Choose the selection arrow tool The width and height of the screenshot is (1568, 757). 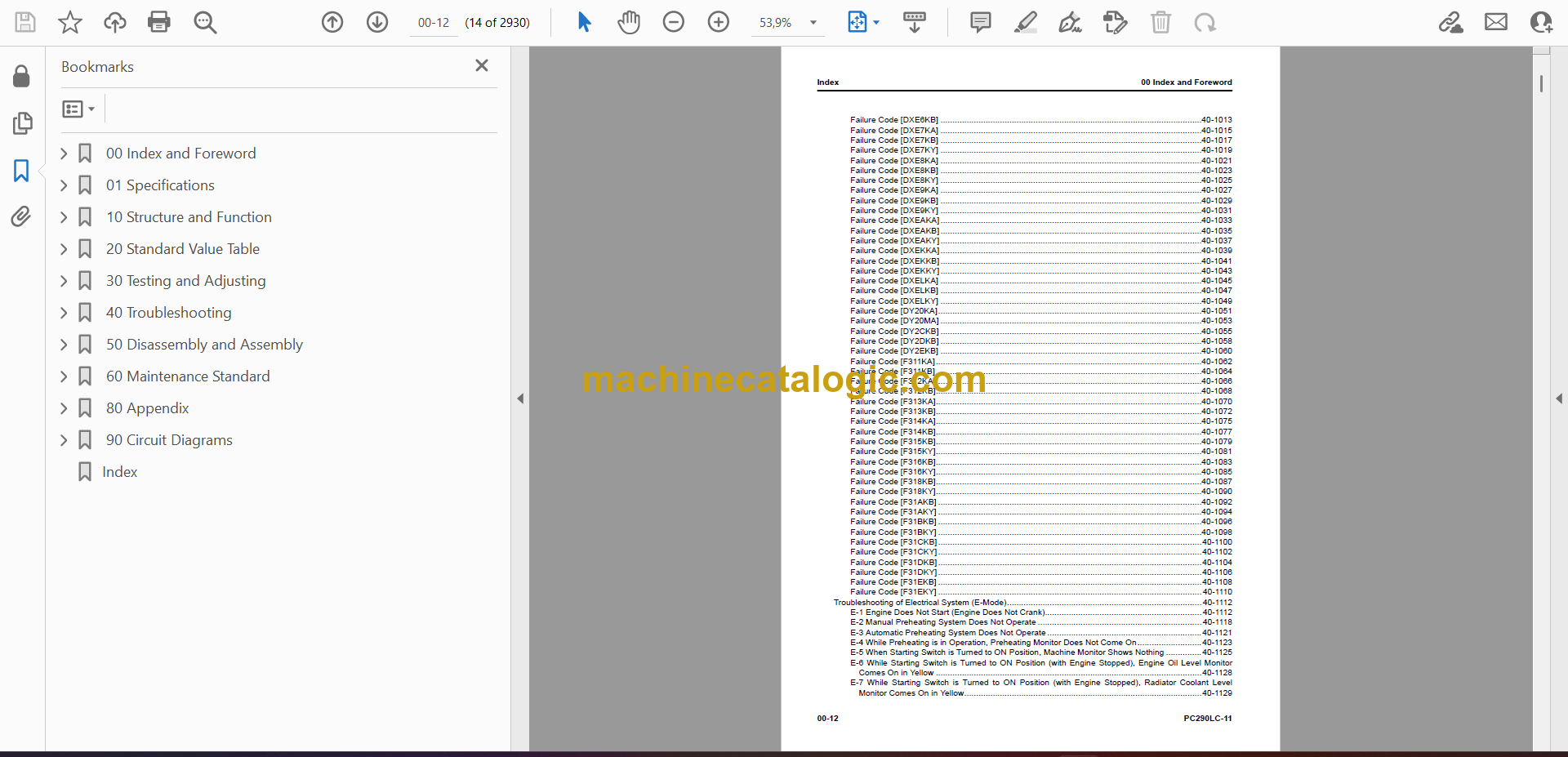[584, 22]
